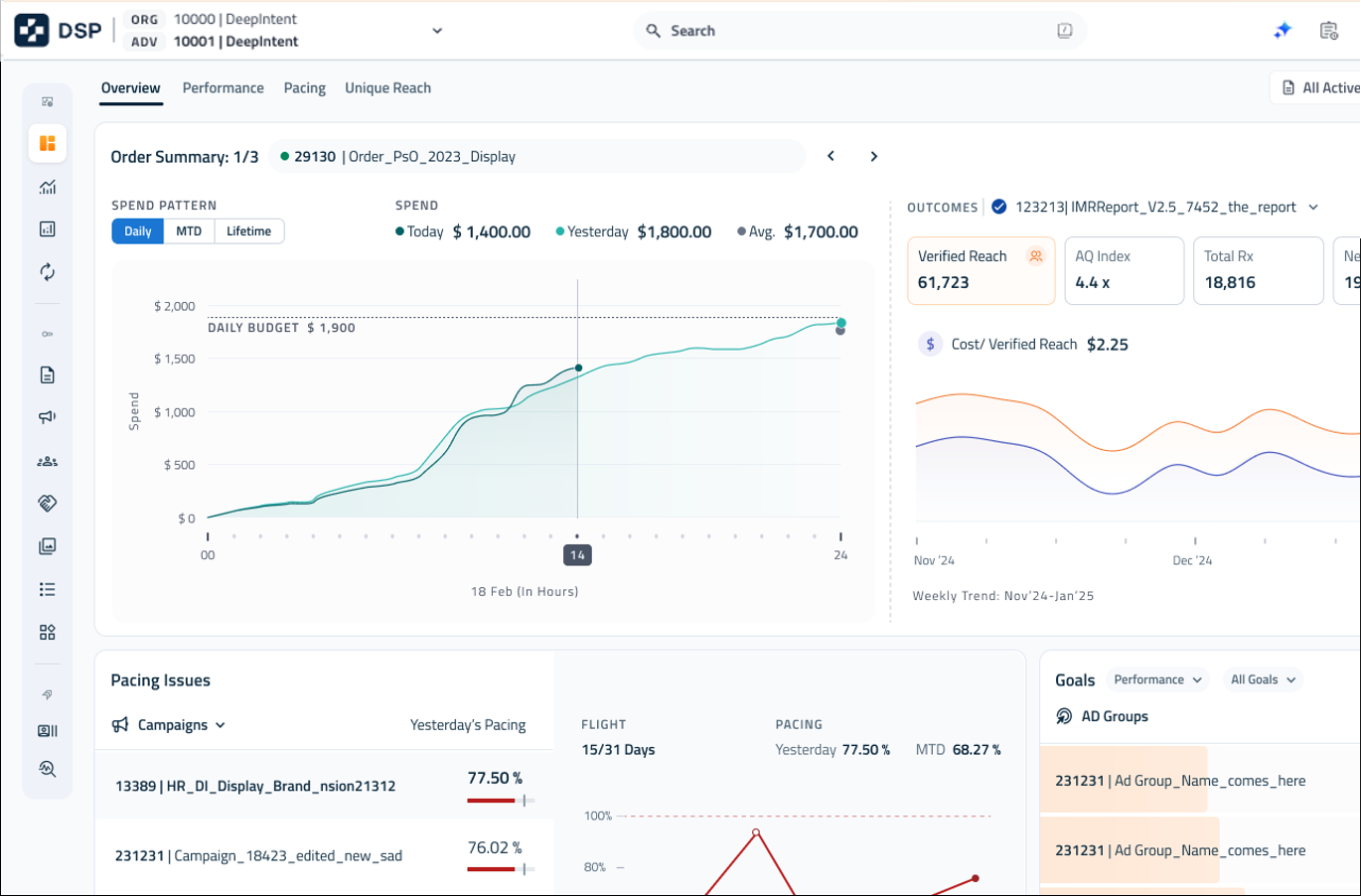1361x896 pixels.
Task: Open the bar chart report sidebar icon
Action: coord(48,229)
